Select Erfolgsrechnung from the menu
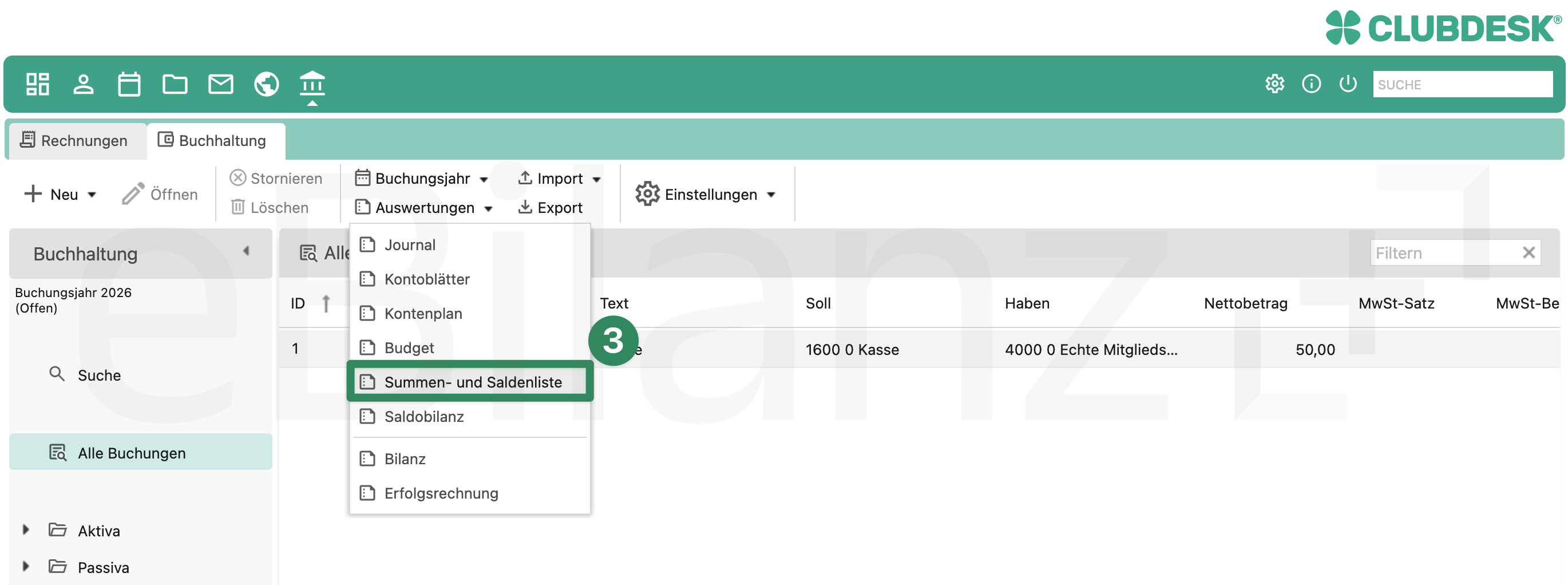The width and height of the screenshot is (1568, 585). pyautogui.click(x=470, y=493)
